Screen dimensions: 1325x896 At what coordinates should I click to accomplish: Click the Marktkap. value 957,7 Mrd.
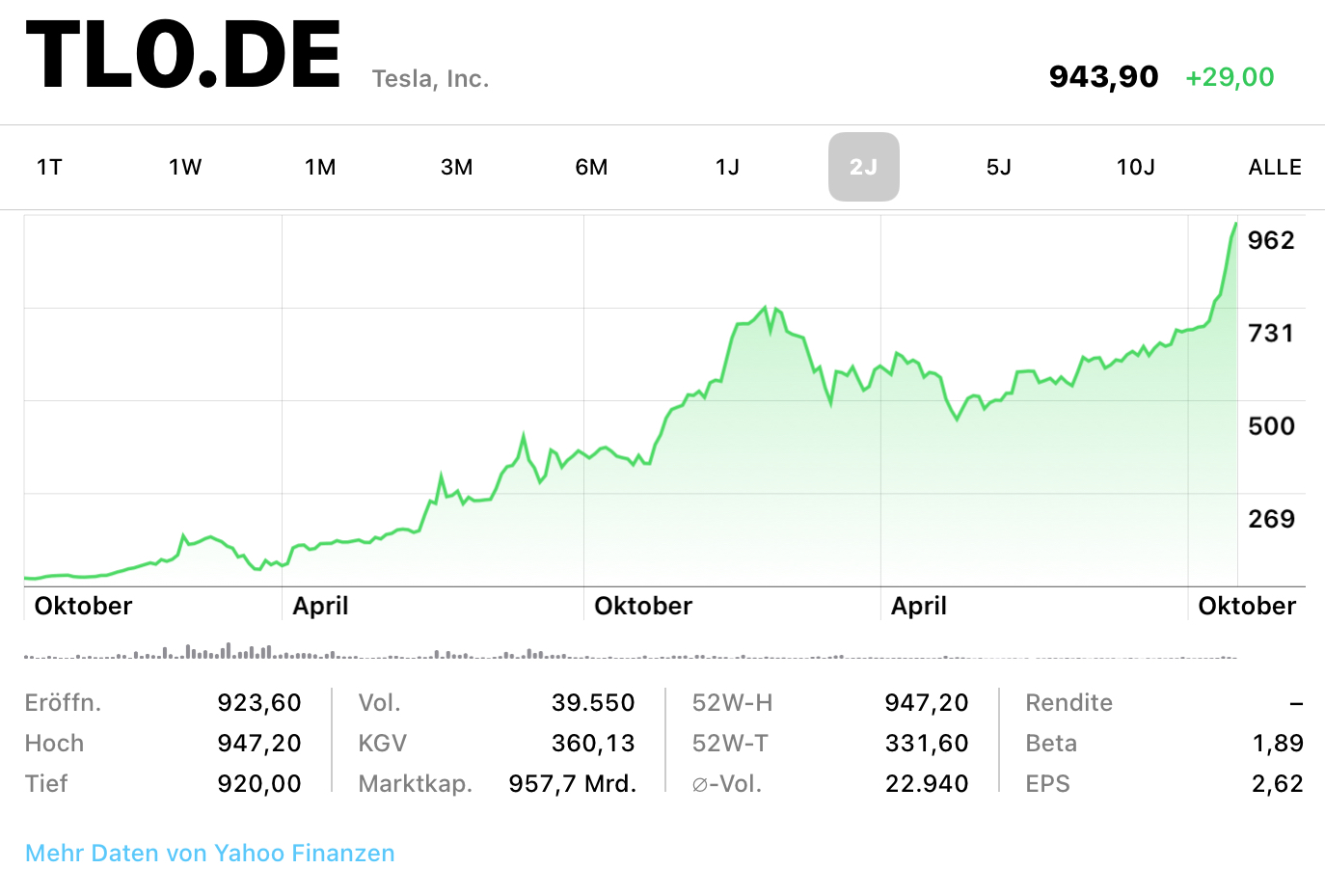coord(572,783)
